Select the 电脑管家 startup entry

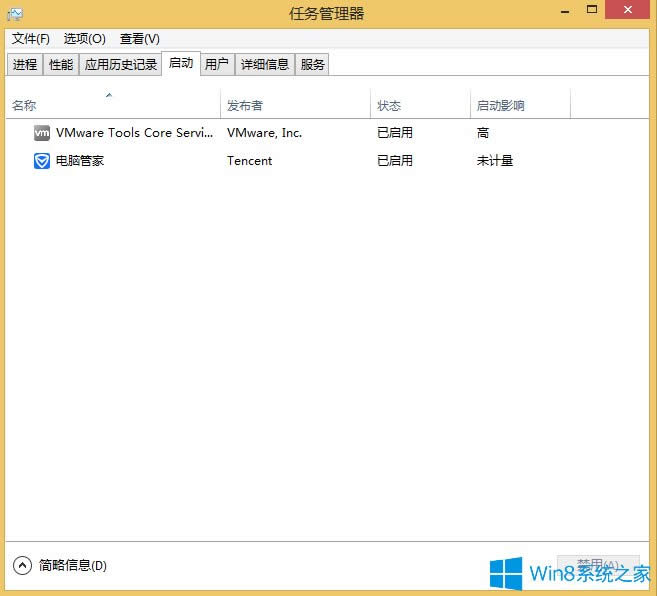coord(327,161)
